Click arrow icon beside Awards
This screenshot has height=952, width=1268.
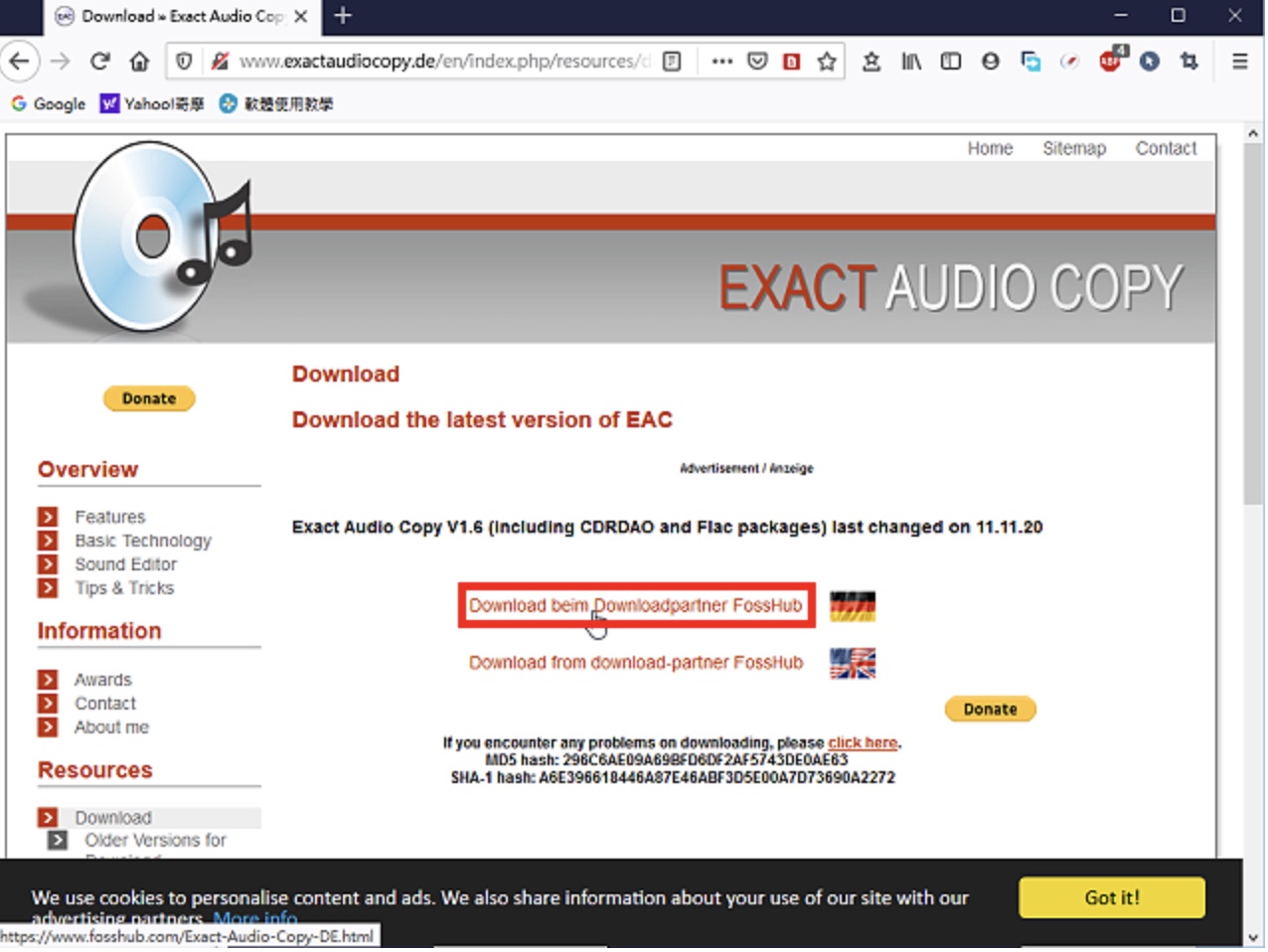pos(48,680)
